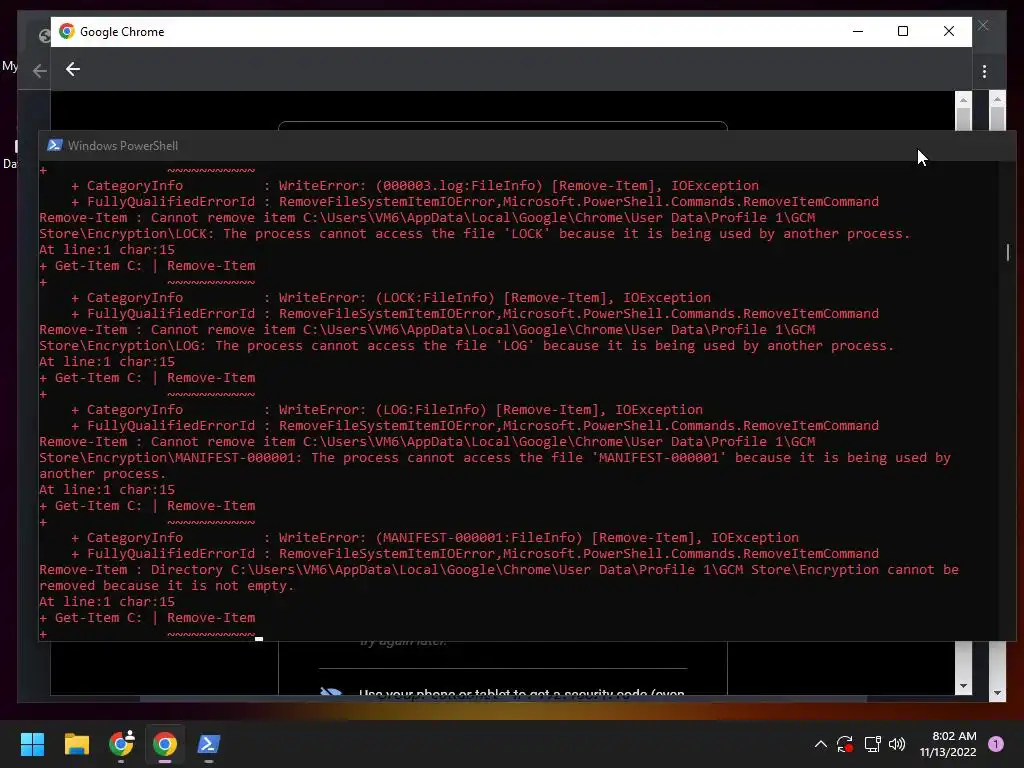The image size is (1024, 768).
Task: Open the clock showing 8:02 AM
Action: pyautogui.click(x=954, y=736)
